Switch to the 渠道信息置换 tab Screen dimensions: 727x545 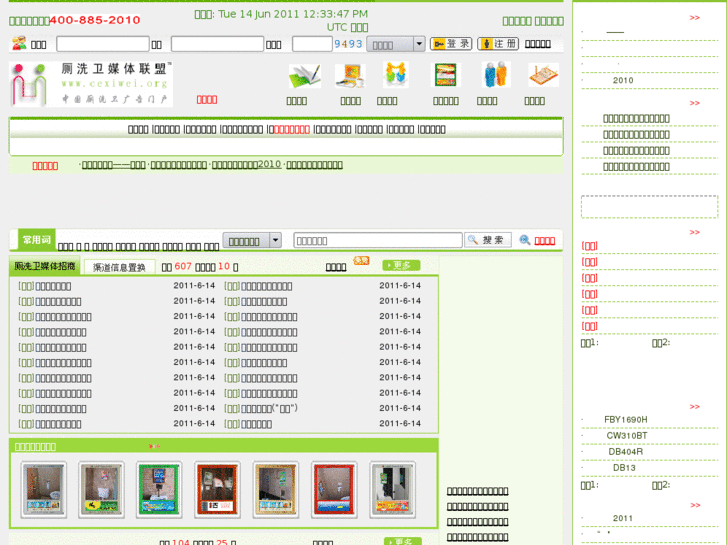[x=119, y=267]
